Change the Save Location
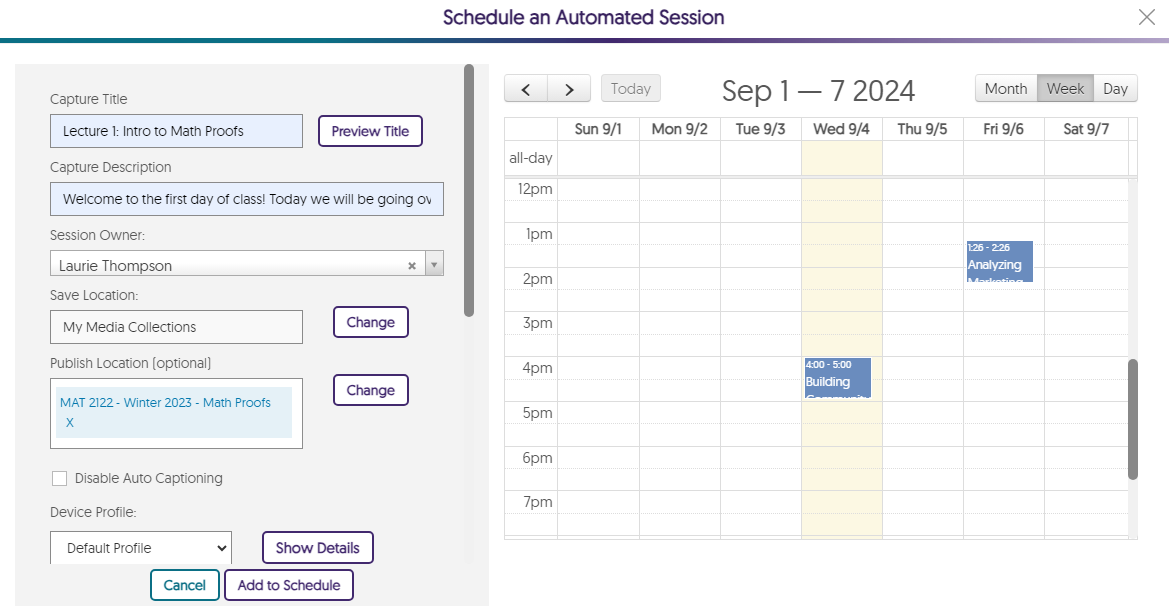This screenshot has width=1169, height=612. click(370, 322)
